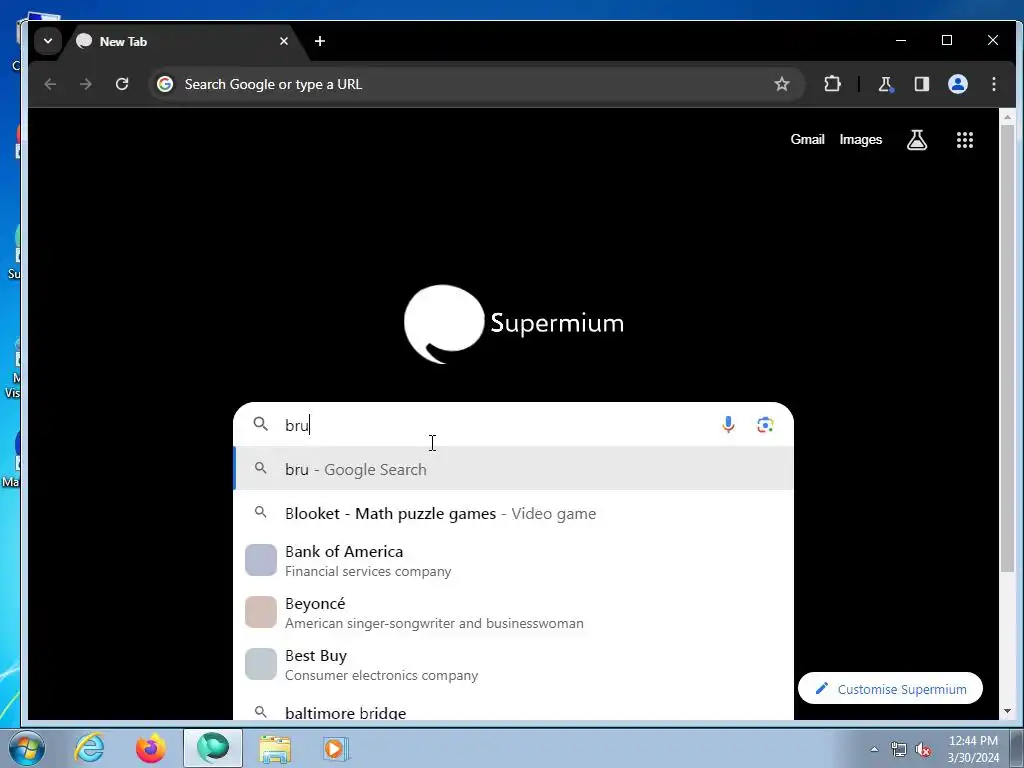Click the scrollbar down arrow
This screenshot has height=768, width=1024.
1007,711
